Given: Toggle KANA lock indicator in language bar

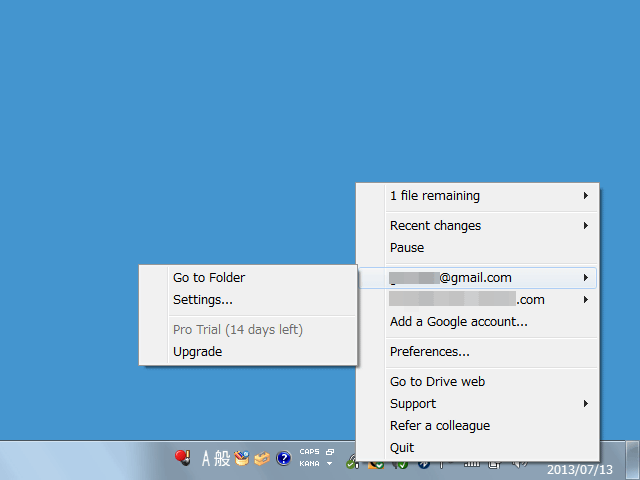Looking at the screenshot, I should pos(309,464).
